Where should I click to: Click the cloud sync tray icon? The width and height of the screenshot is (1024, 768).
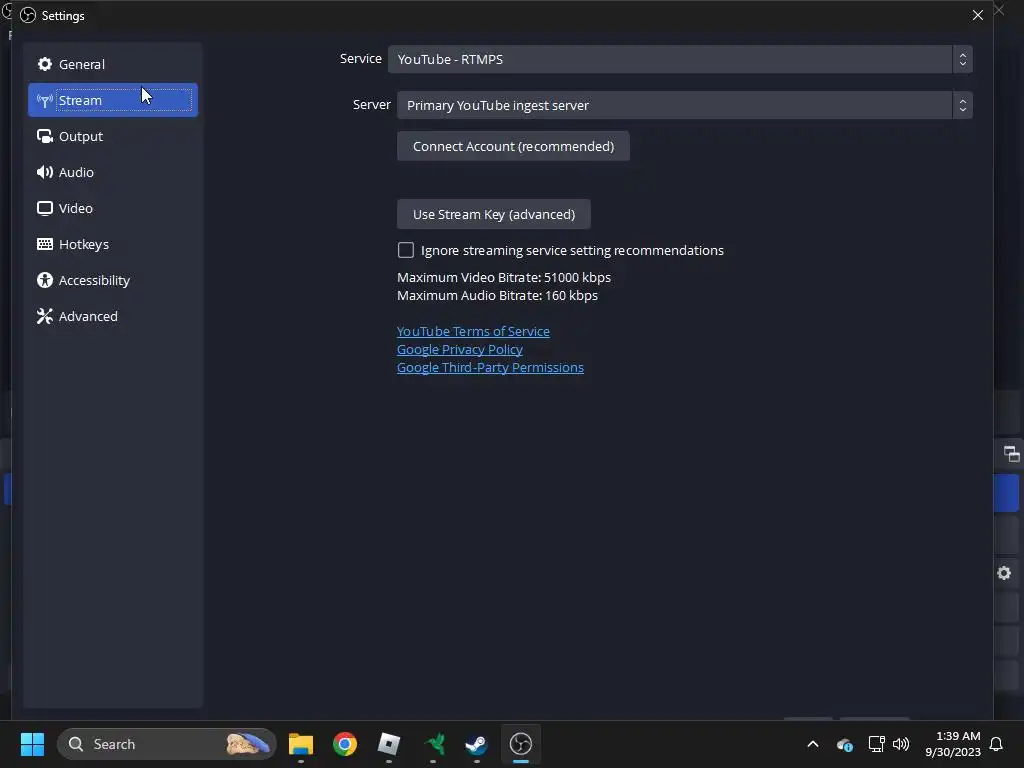tap(844, 744)
